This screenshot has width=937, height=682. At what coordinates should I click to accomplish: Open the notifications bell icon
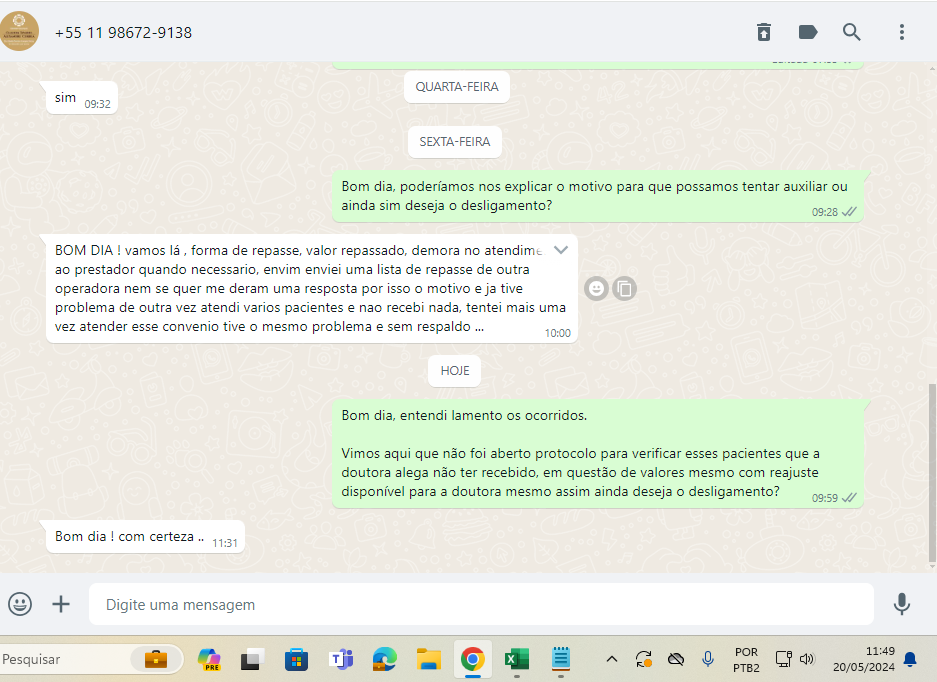pyautogui.click(x=910, y=659)
